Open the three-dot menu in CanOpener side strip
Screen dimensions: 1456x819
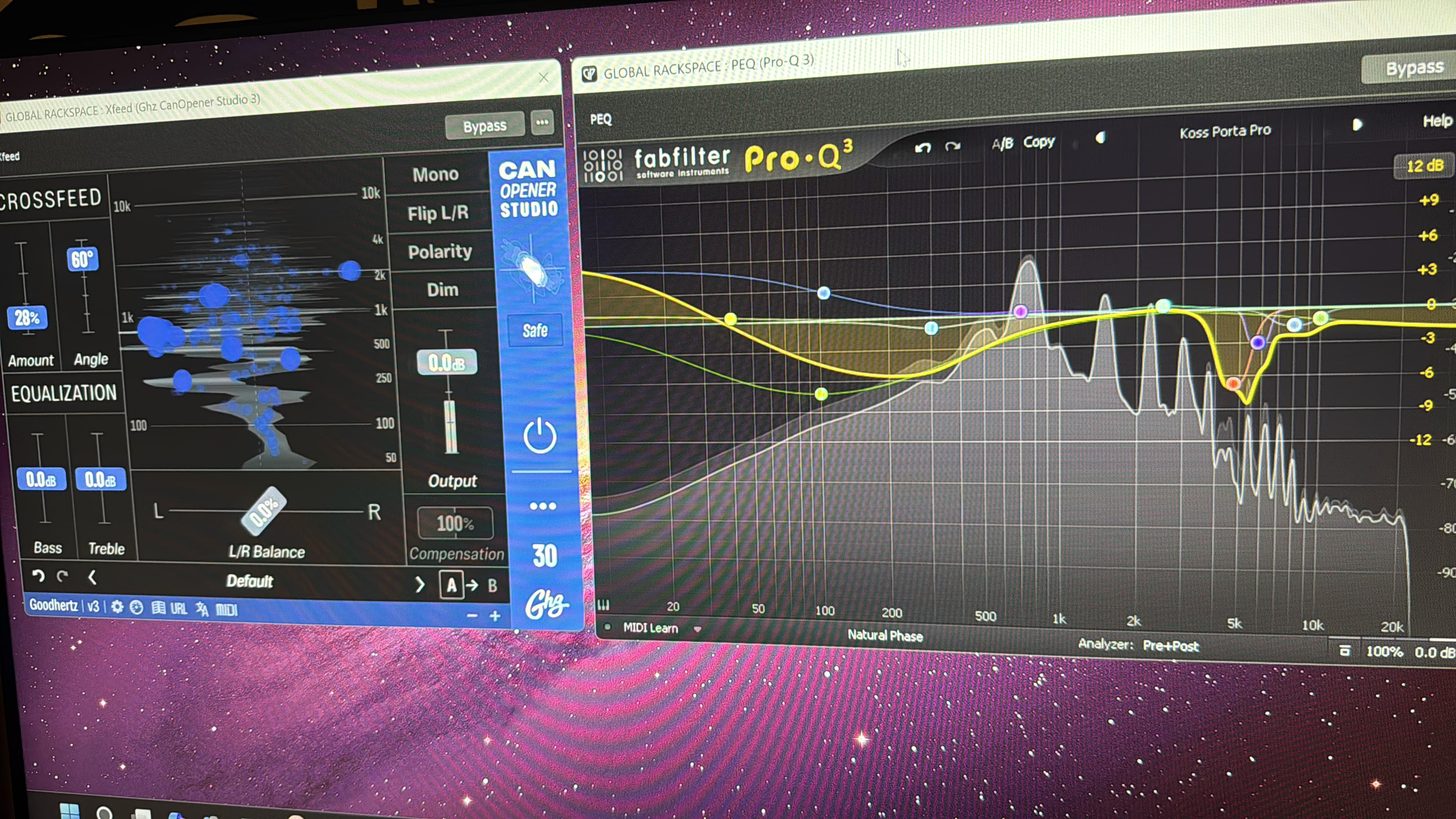(x=543, y=506)
